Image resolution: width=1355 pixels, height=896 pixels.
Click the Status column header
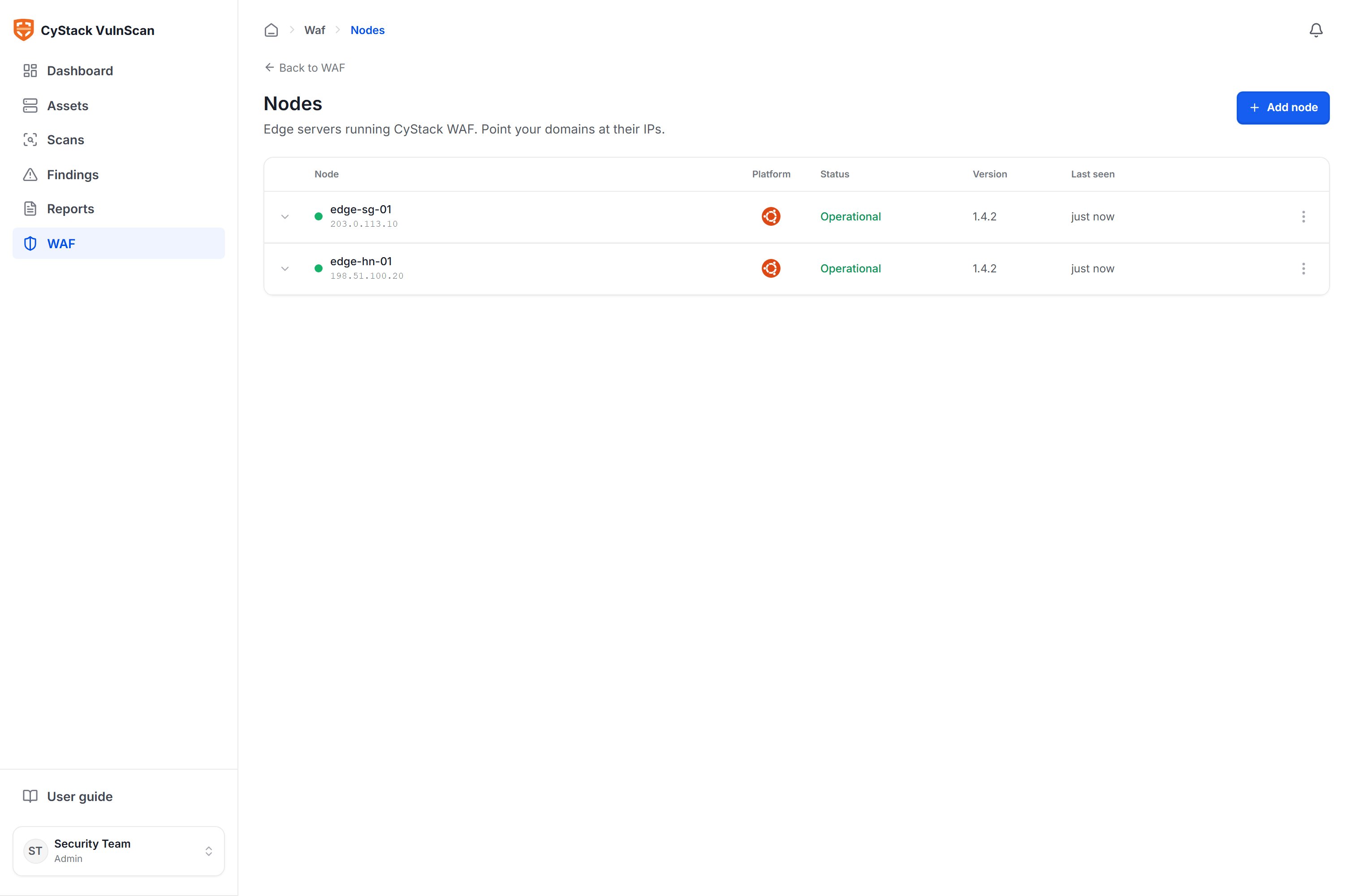click(x=835, y=174)
